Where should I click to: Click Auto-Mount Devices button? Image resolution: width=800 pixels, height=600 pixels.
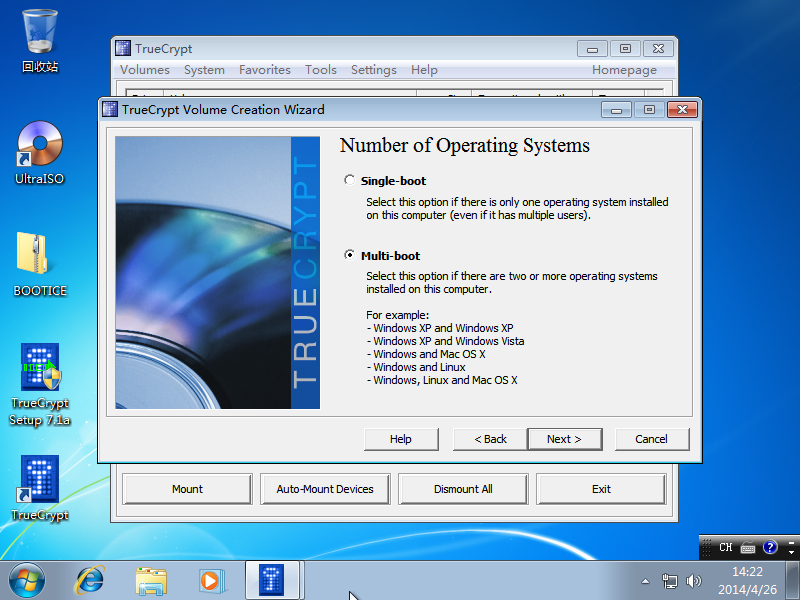click(x=325, y=489)
